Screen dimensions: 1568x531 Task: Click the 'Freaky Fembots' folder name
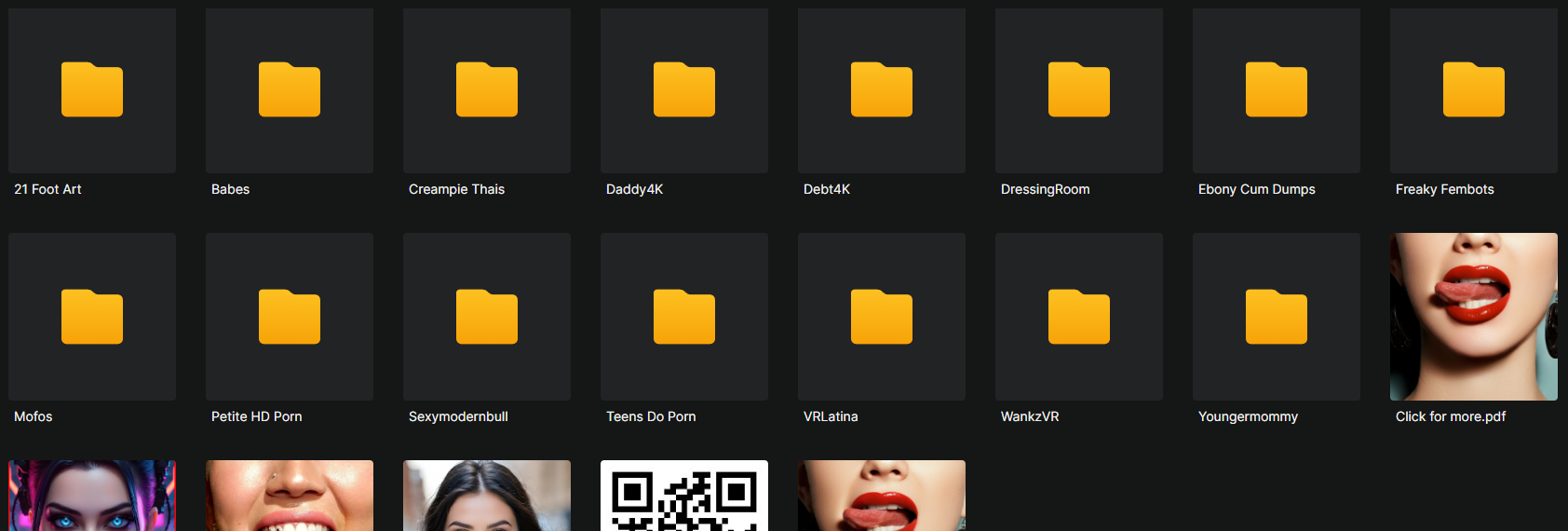pyautogui.click(x=1444, y=189)
